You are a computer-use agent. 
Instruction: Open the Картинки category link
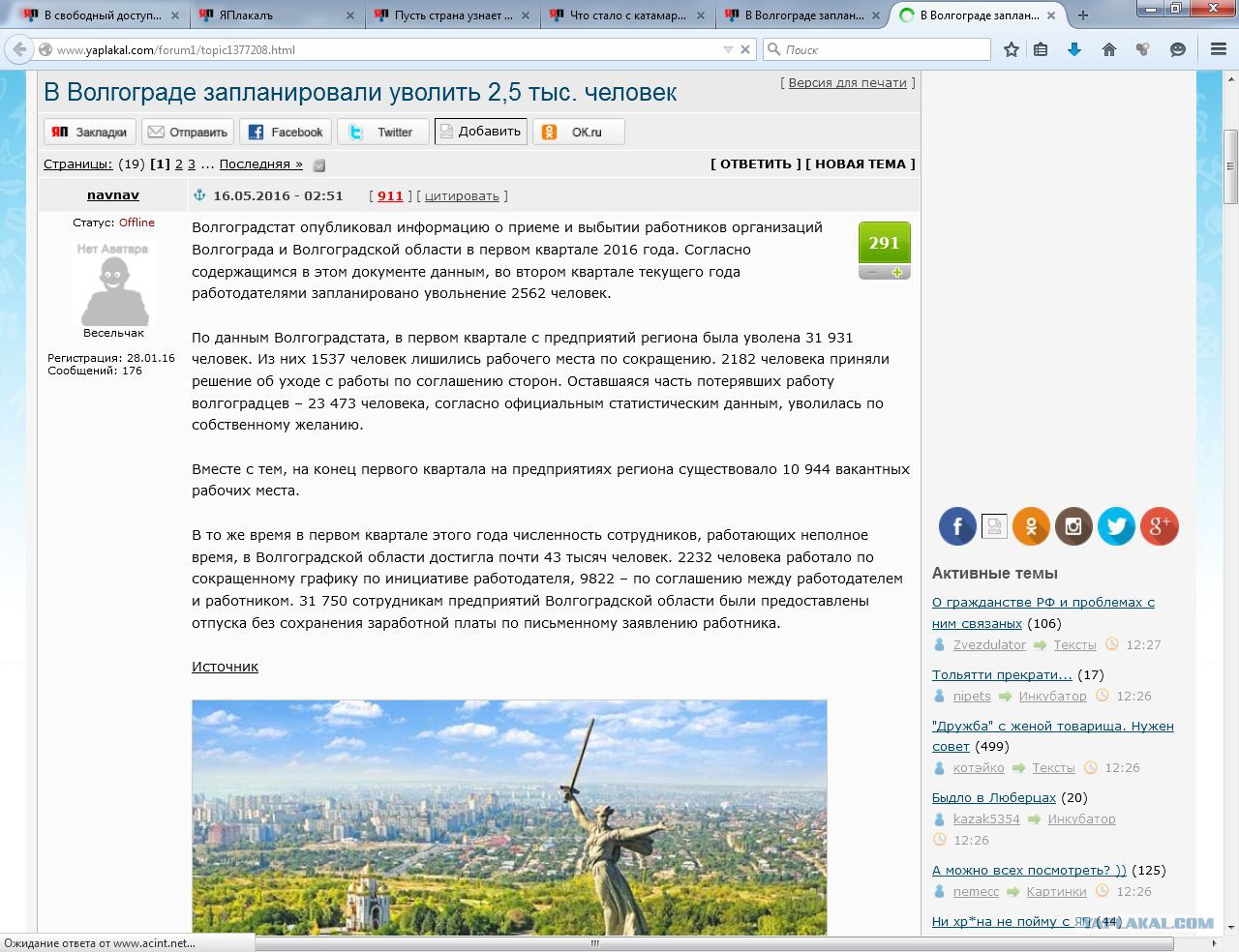click(1056, 891)
